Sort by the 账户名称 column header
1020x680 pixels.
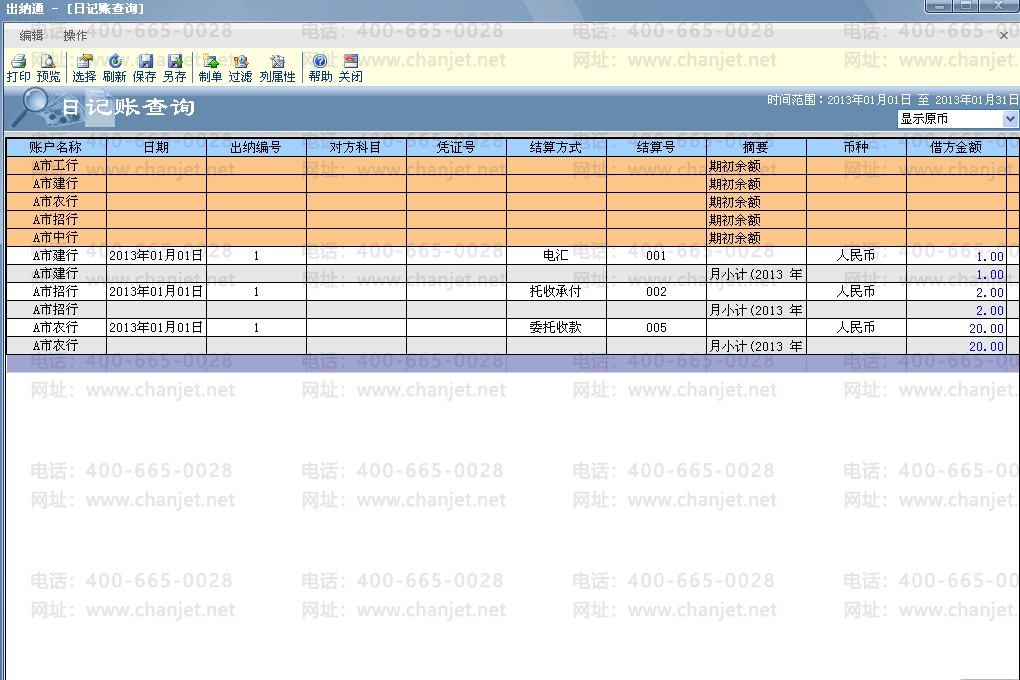56,147
